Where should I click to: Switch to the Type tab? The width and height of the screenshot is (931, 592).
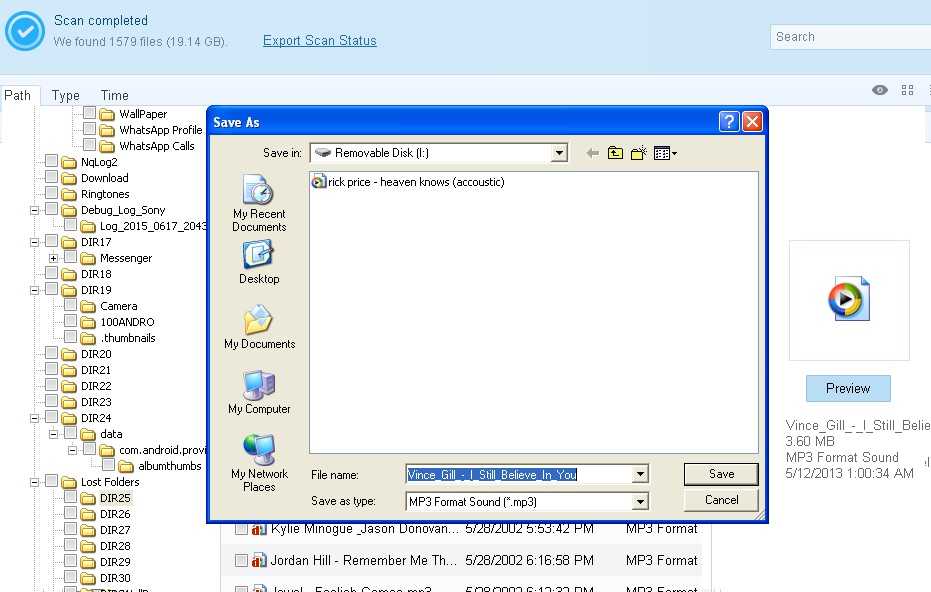point(65,96)
